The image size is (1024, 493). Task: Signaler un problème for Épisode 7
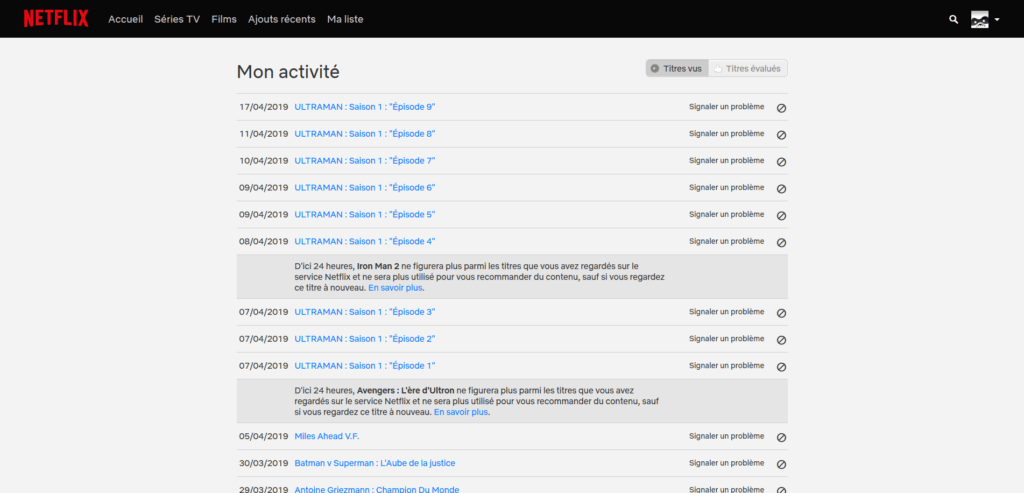click(726, 161)
